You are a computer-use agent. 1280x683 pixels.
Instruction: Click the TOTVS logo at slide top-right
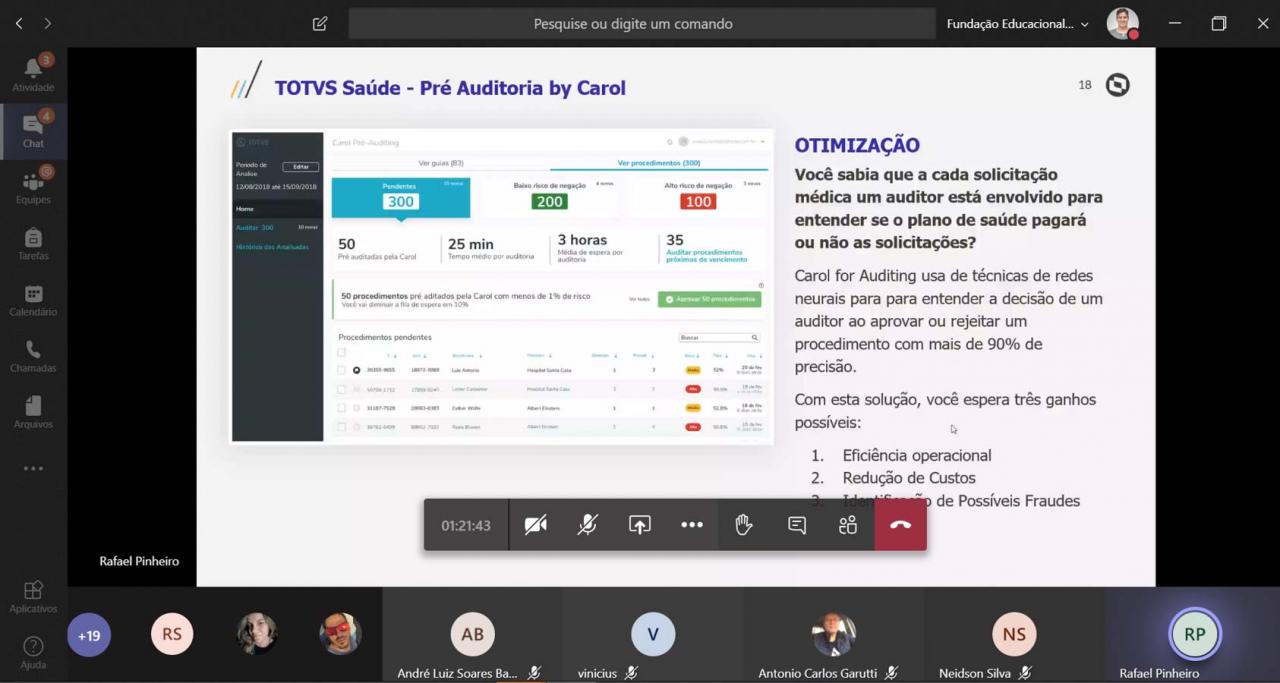tap(1118, 85)
